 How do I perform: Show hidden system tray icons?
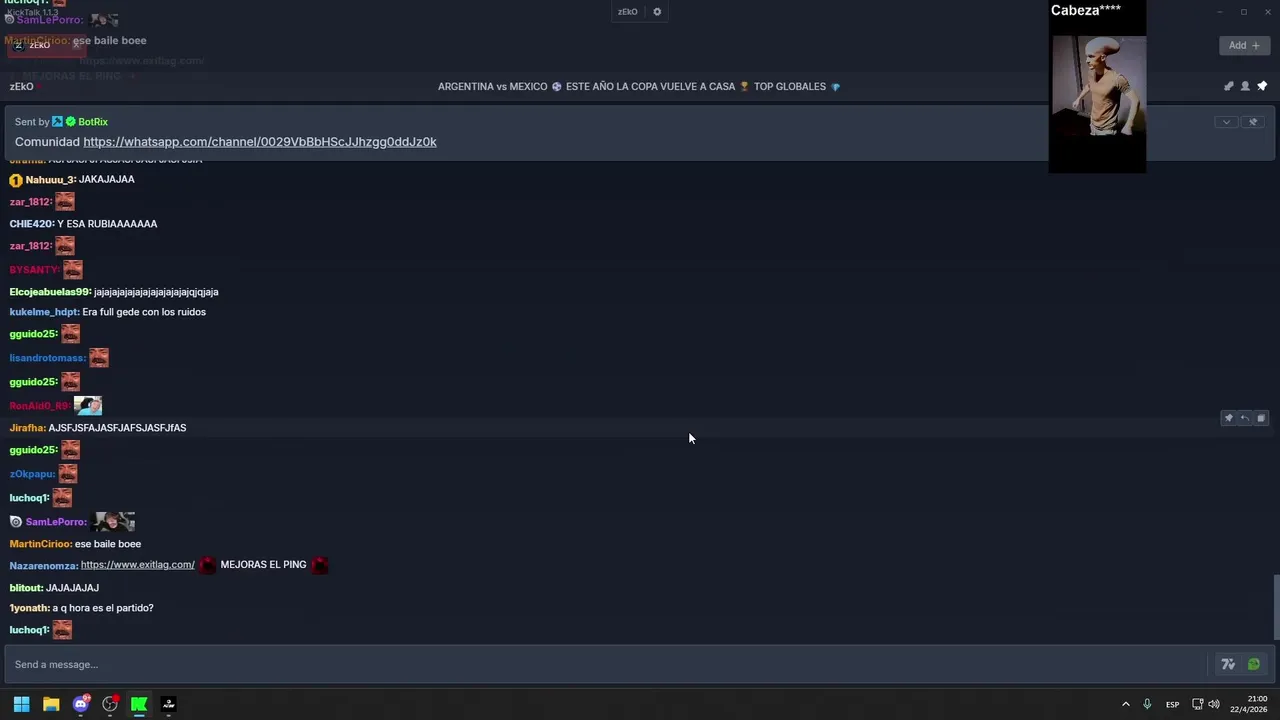pyautogui.click(x=1125, y=704)
